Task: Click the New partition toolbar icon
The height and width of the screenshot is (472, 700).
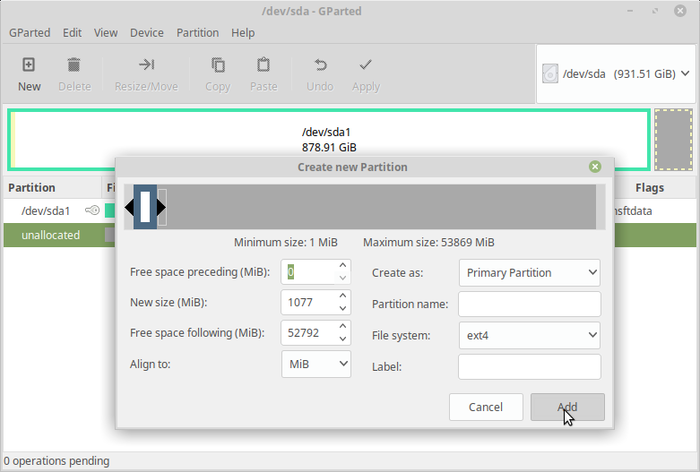Action: point(29,66)
